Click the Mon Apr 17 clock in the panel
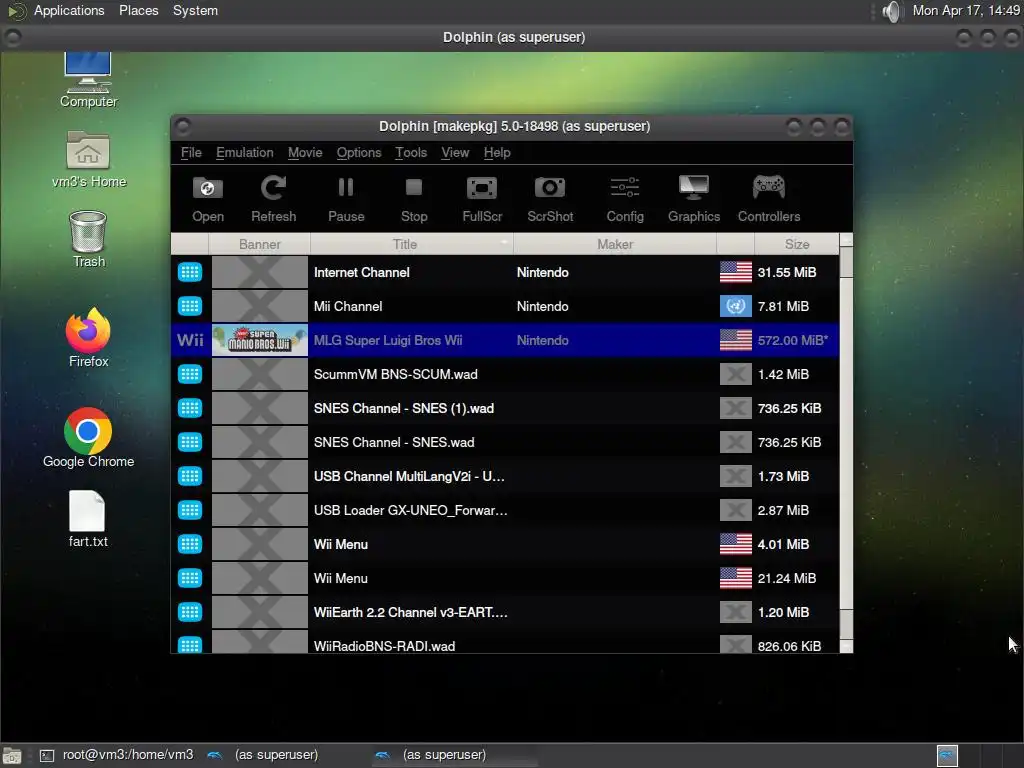 tap(966, 10)
